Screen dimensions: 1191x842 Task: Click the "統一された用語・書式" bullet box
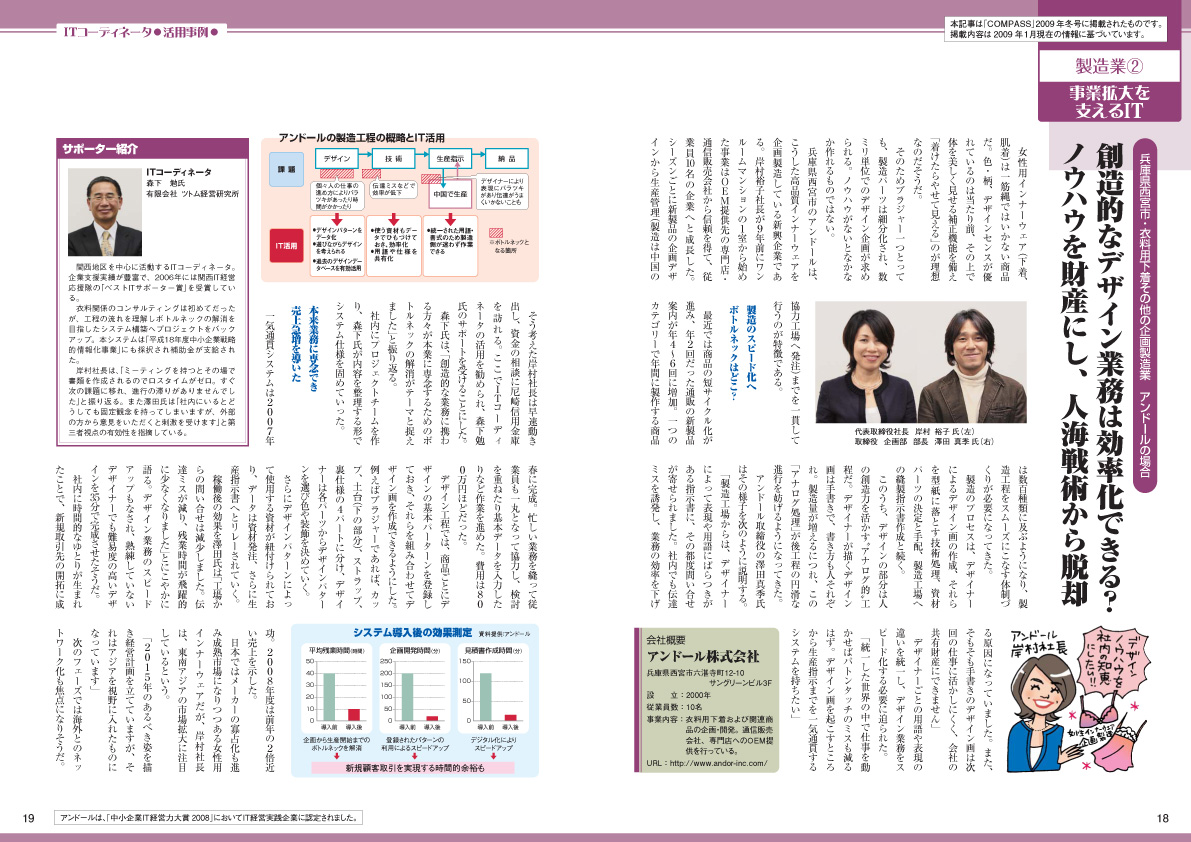[x=450, y=246]
